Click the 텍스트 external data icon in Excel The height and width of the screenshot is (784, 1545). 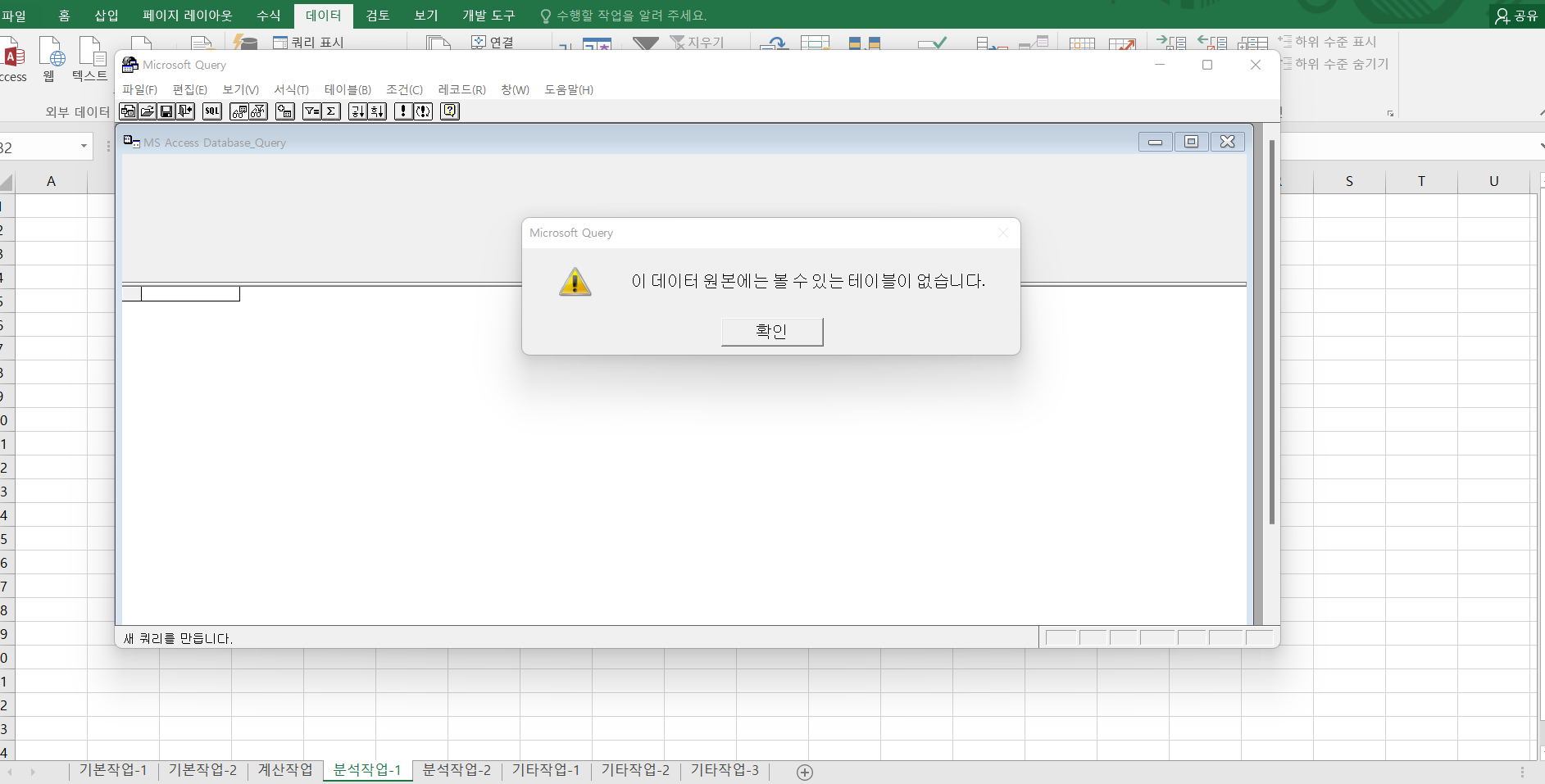click(90, 59)
